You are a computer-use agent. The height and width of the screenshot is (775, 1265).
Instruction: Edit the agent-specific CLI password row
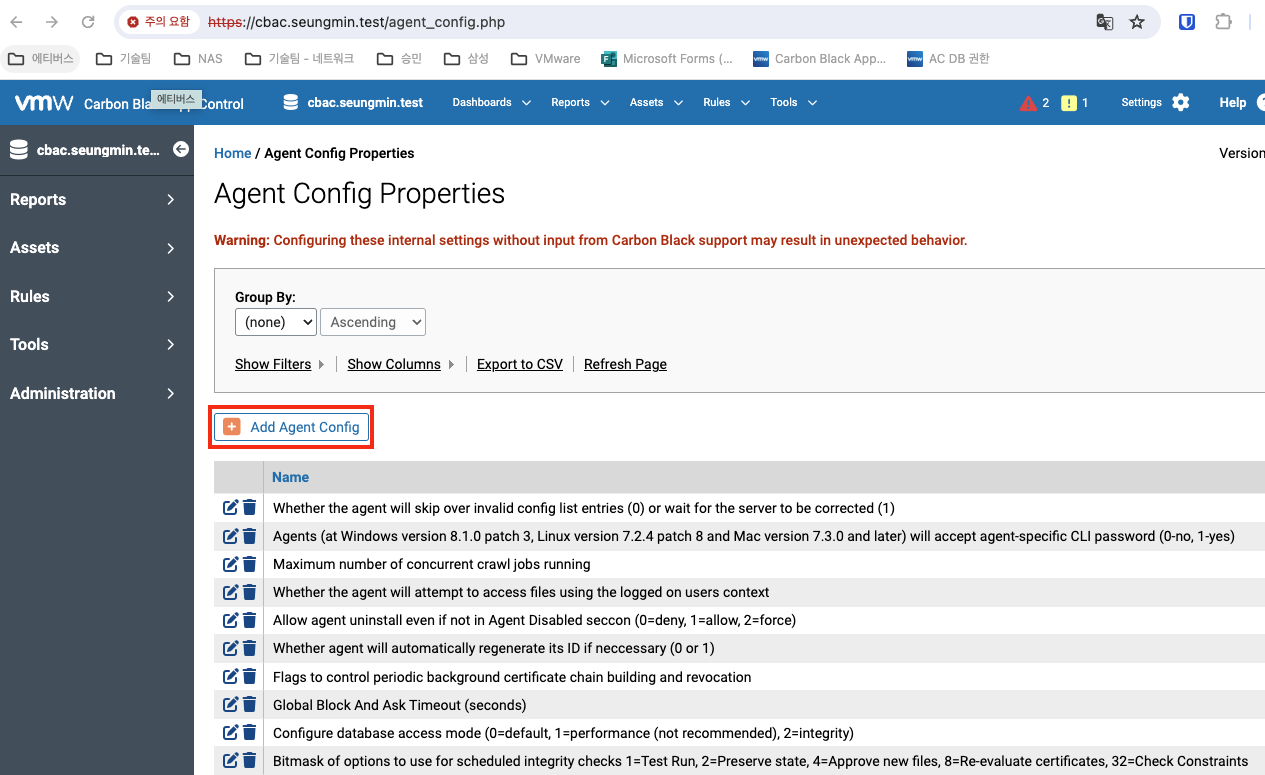point(230,536)
